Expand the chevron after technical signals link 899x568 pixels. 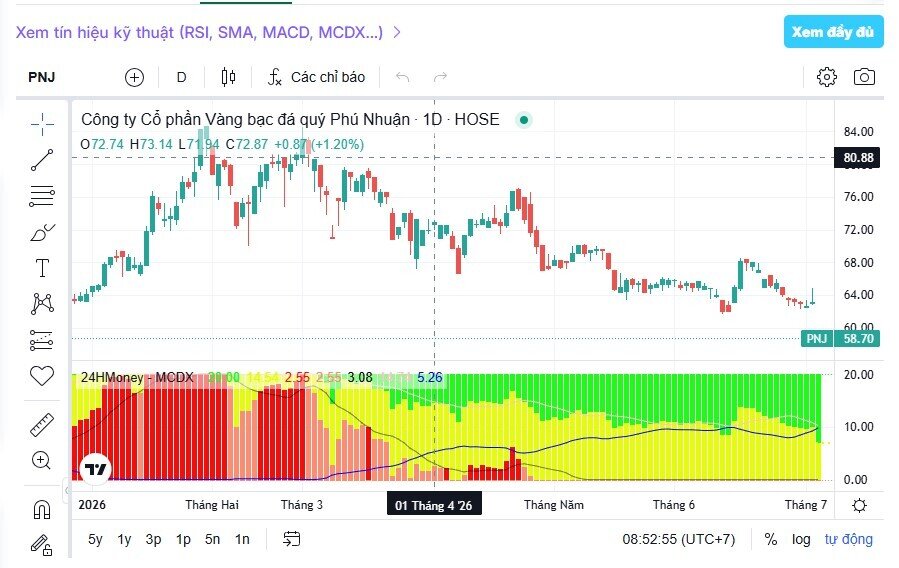click(x=397, y=32)
